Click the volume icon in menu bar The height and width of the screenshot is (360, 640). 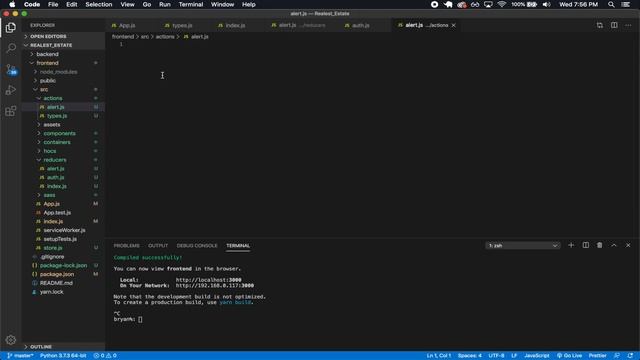[x=547, y=4]
